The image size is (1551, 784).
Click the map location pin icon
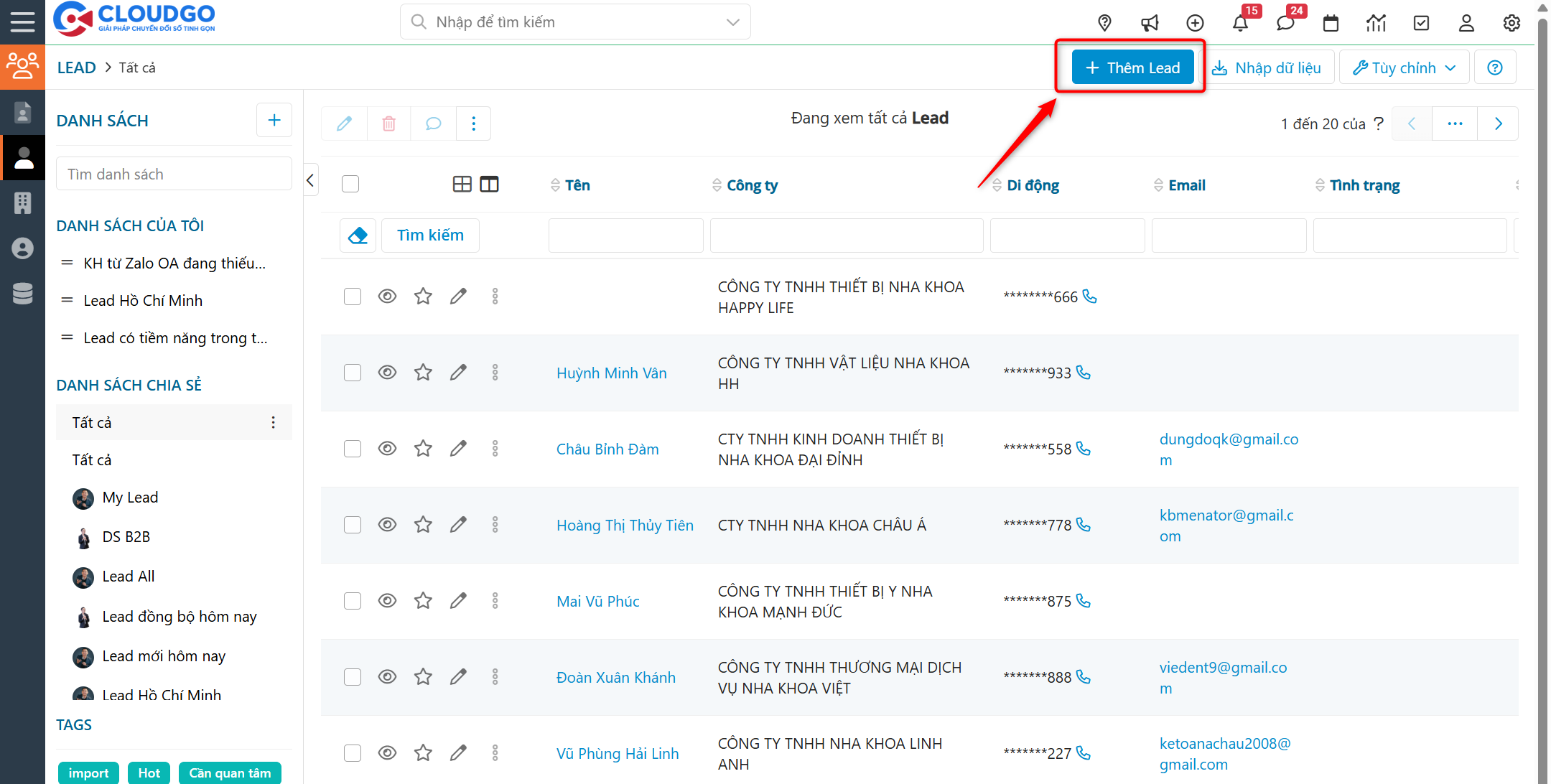pyautogui.click(x=1104, y=23)
